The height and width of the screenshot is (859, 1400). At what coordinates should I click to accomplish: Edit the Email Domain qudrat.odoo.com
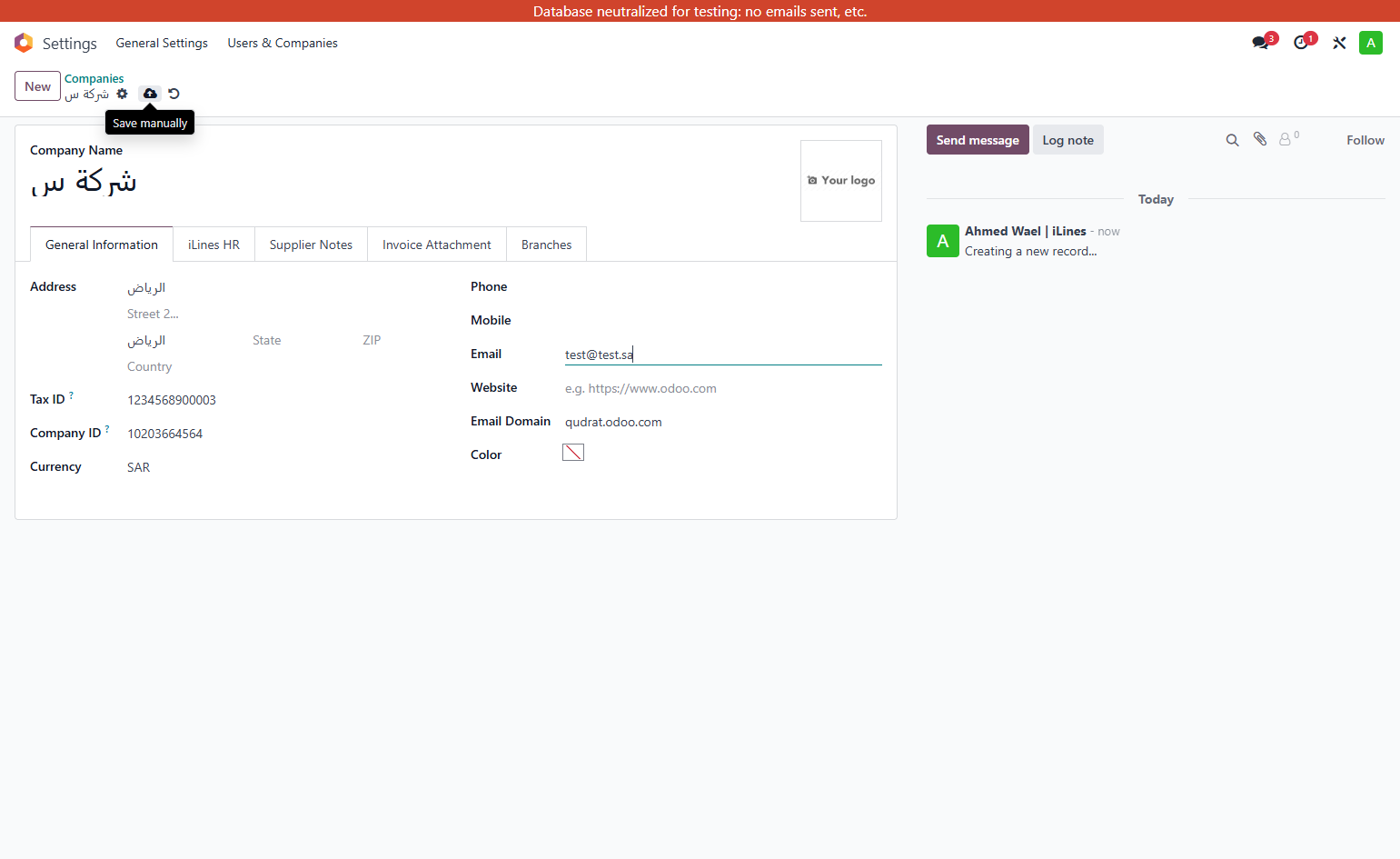723,422
